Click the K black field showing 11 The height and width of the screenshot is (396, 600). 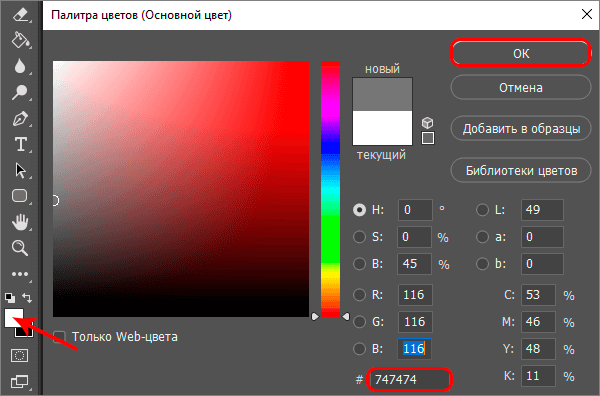coord(538,376)
